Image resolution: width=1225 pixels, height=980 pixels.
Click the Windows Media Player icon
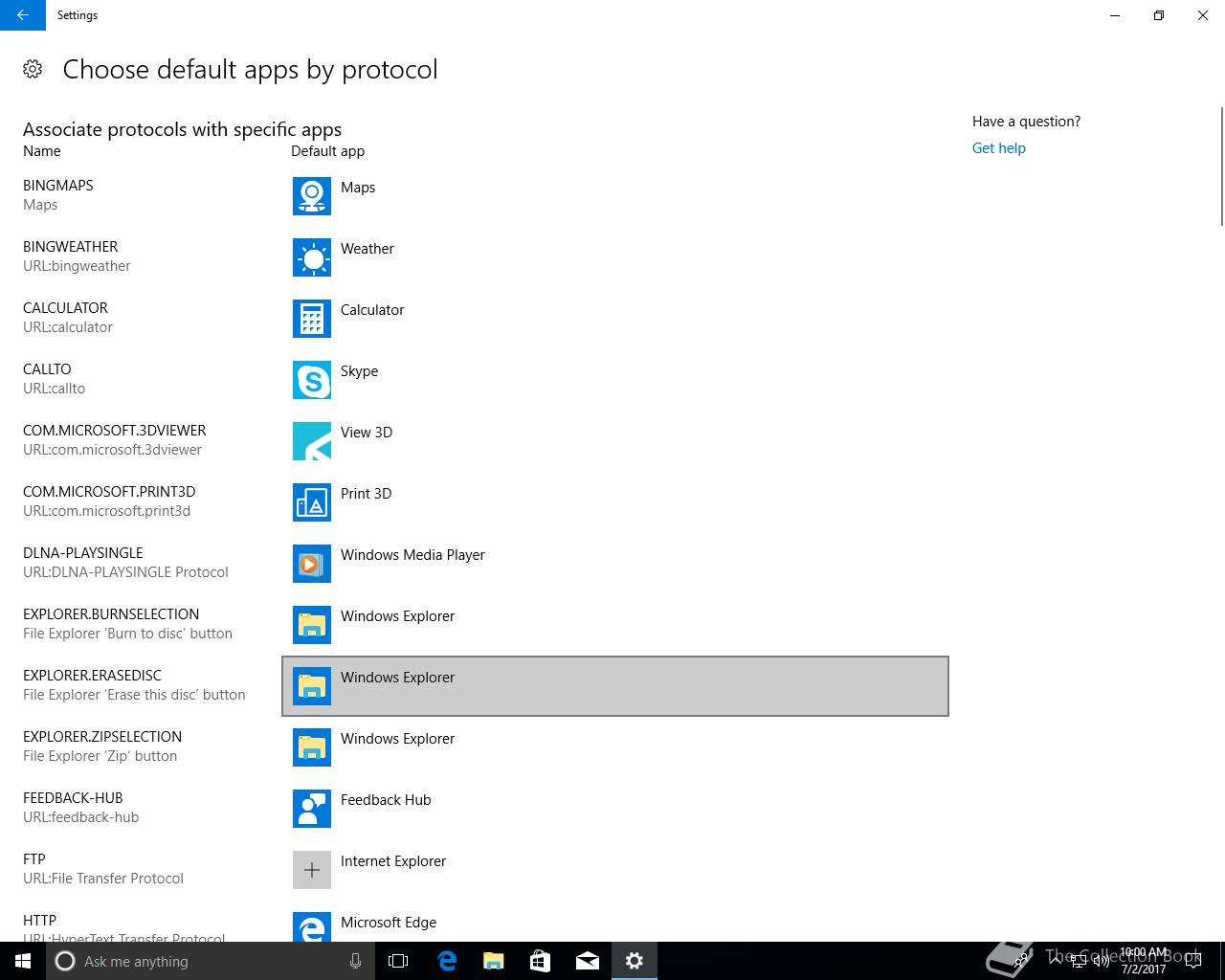[x=312, y=564]
